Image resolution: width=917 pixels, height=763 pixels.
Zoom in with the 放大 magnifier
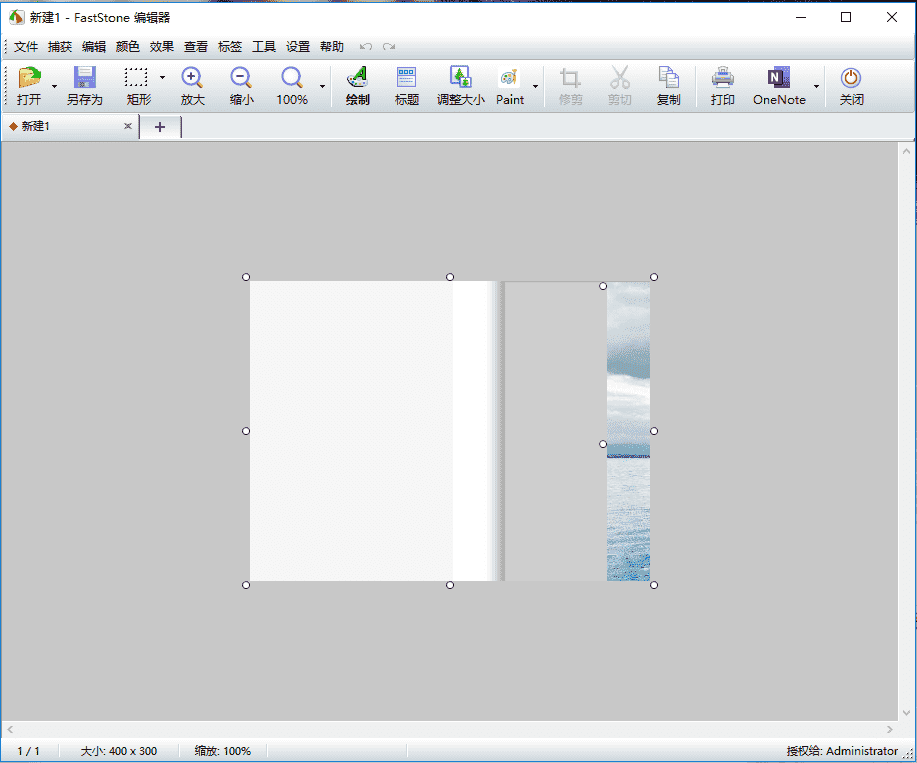tap(192, 79)
